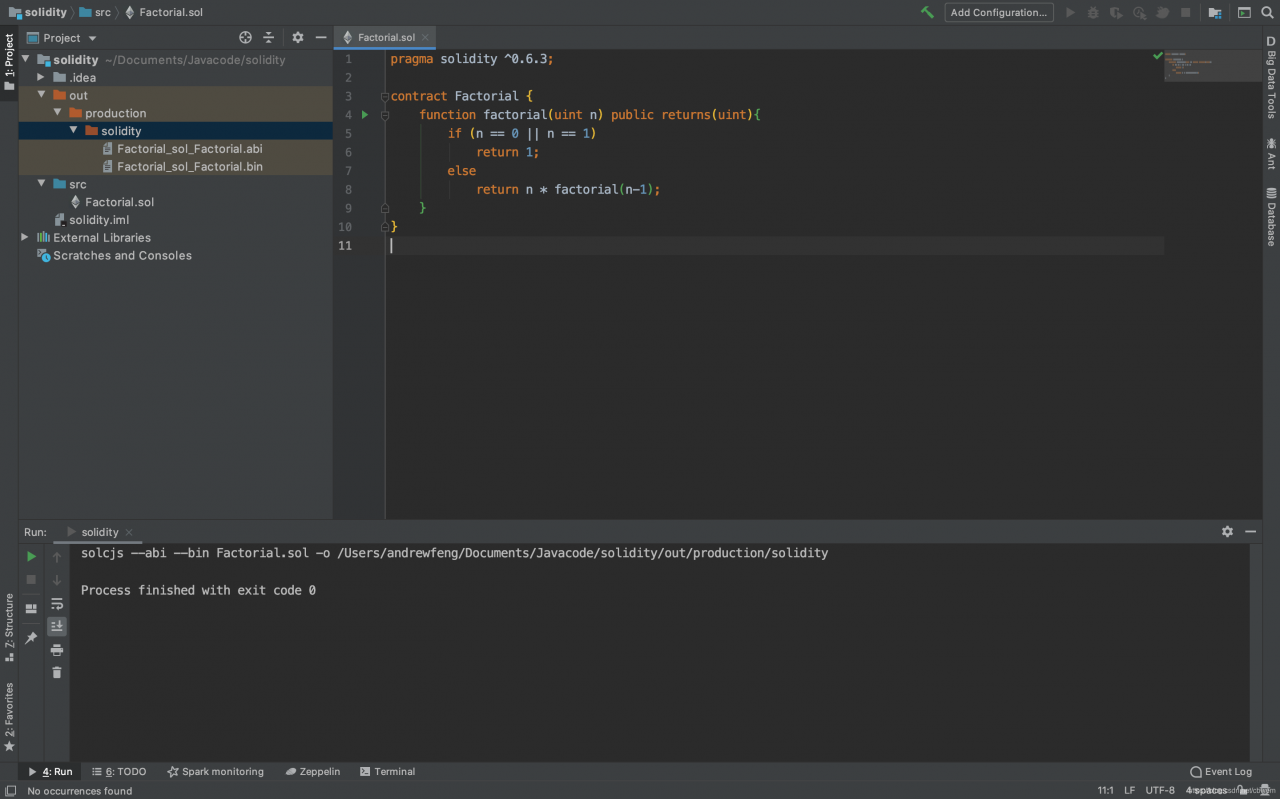Viewport: 1280px width, 799px height.
Task: Click the run gutter arrow beside line 4
Action: point(365,115)
